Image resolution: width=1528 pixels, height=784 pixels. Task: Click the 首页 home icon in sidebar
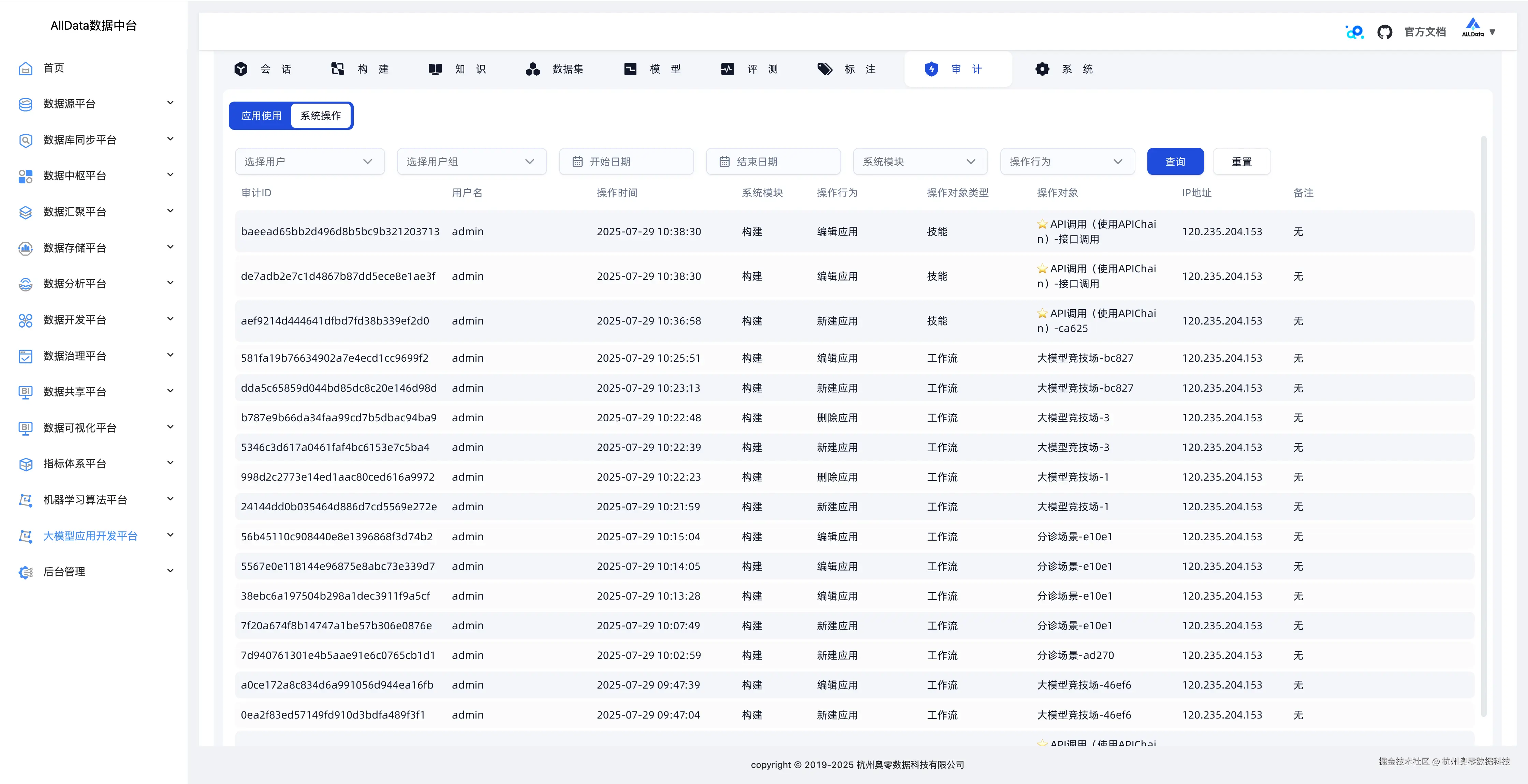click(26, 69)
